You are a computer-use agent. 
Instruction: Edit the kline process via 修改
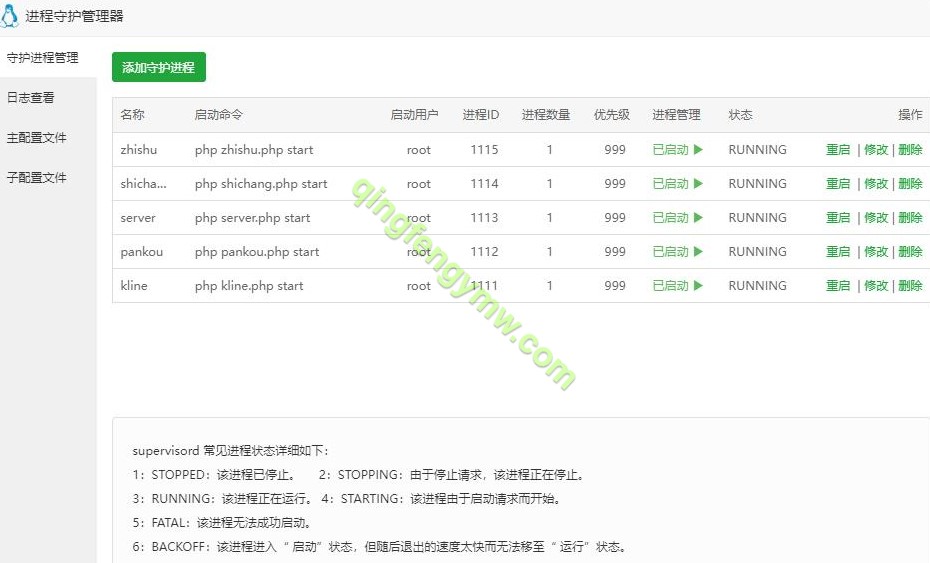click(876, 286)
